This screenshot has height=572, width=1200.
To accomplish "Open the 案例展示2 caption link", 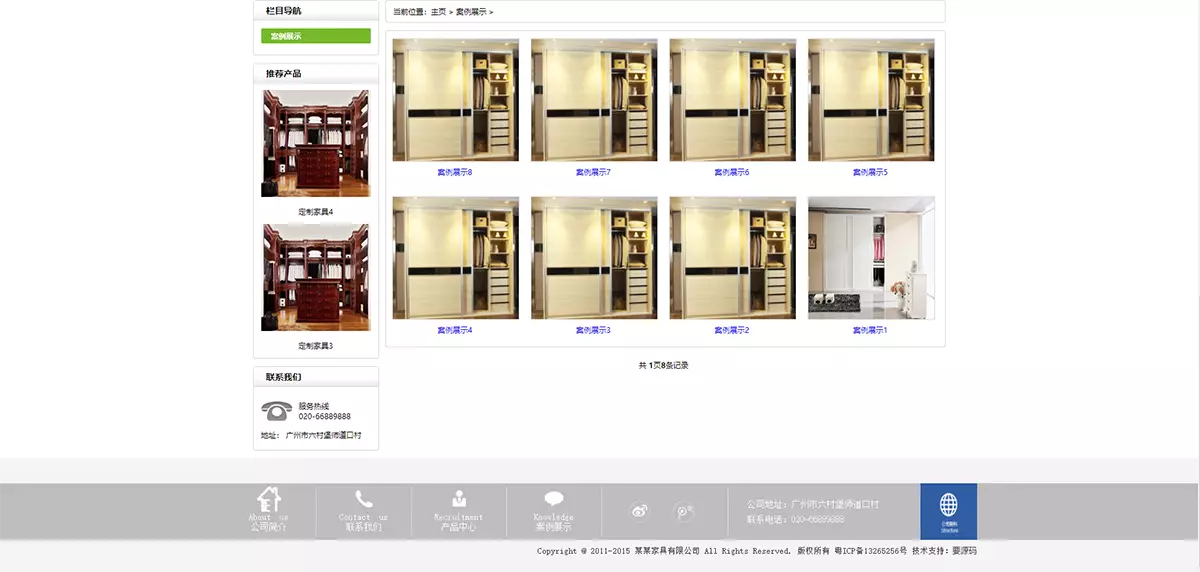I will [x=732, y=330].
